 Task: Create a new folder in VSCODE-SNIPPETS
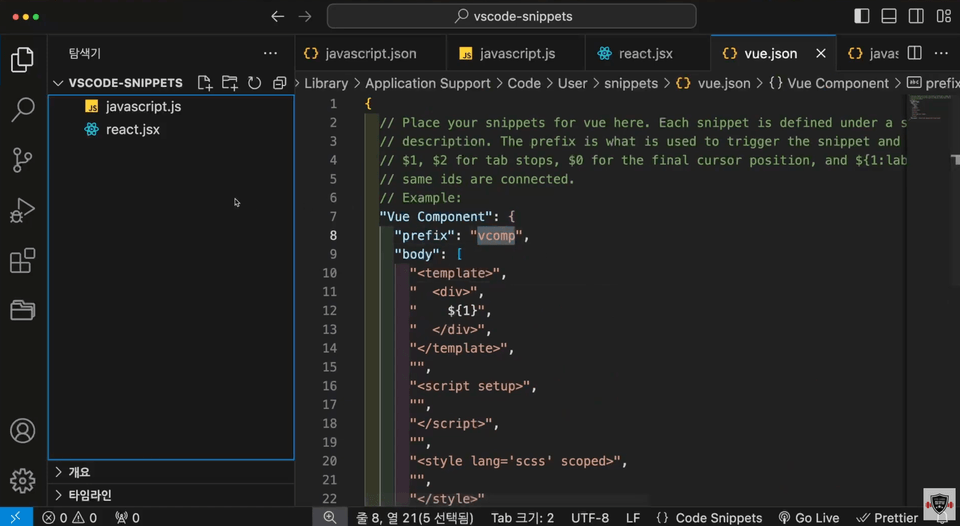click(230, 83)
